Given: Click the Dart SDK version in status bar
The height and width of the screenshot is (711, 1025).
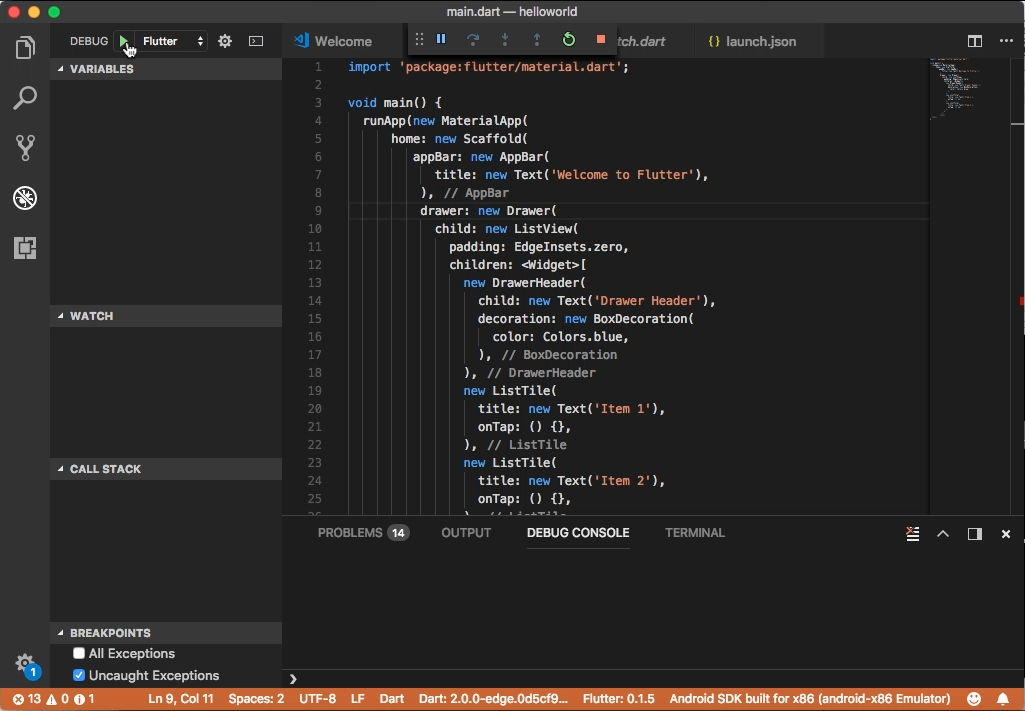Looking at the screenshot, I should click(x=494, y=699).
